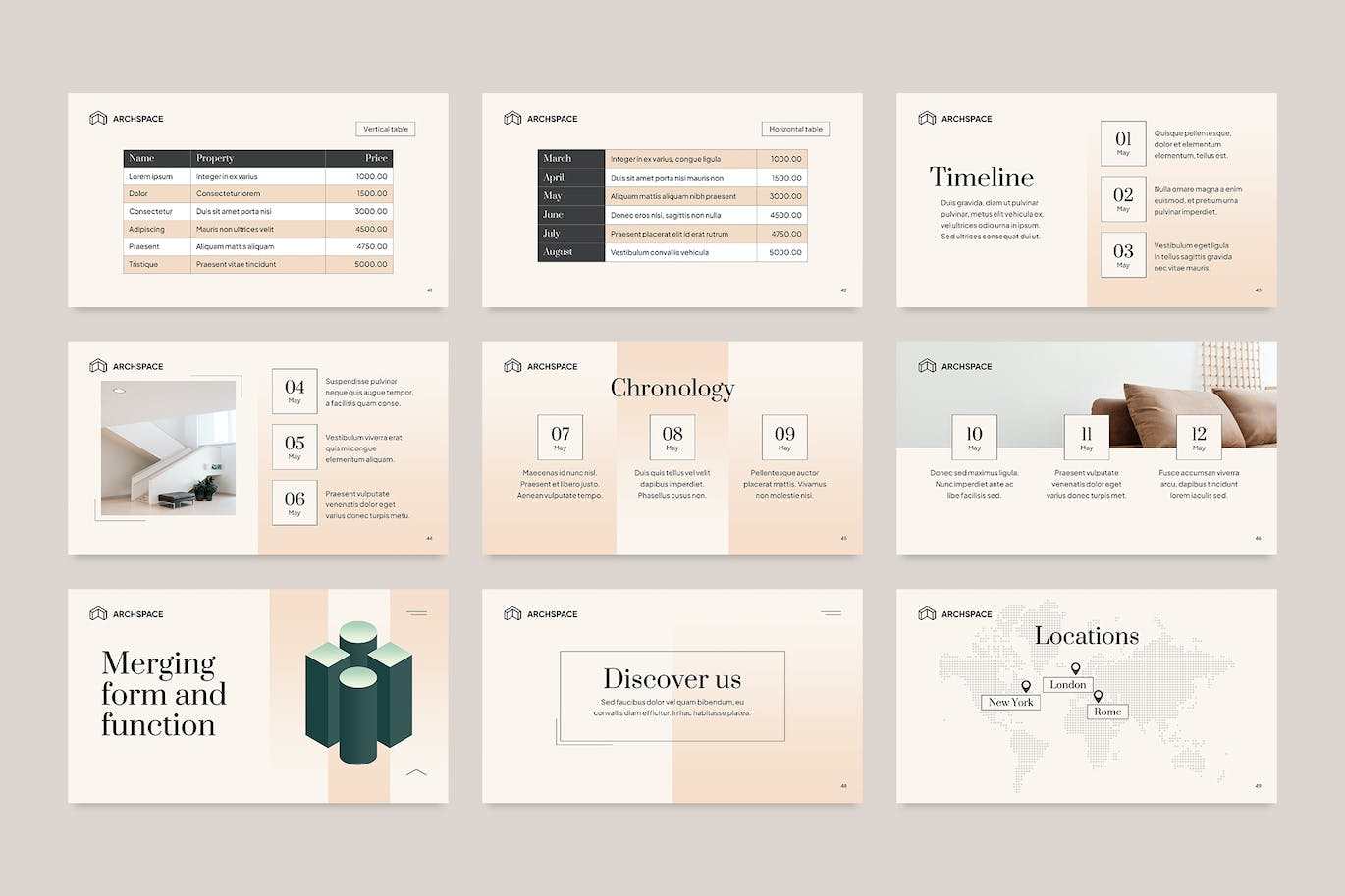Select the Vertical table label
The image size is (1345, 896).
pyautogui.click(x=385, y=129)
